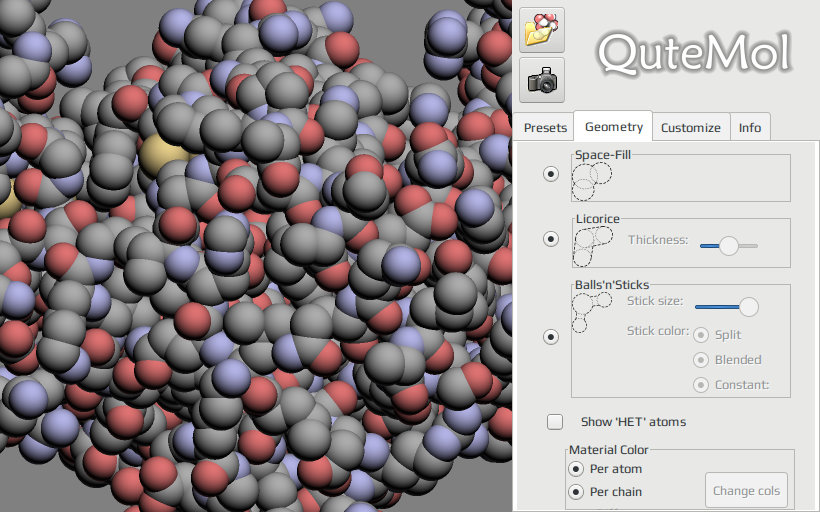Click the QuteMol logo title
The height and width of the screenshot is (512, 820).
coord(694,53)
